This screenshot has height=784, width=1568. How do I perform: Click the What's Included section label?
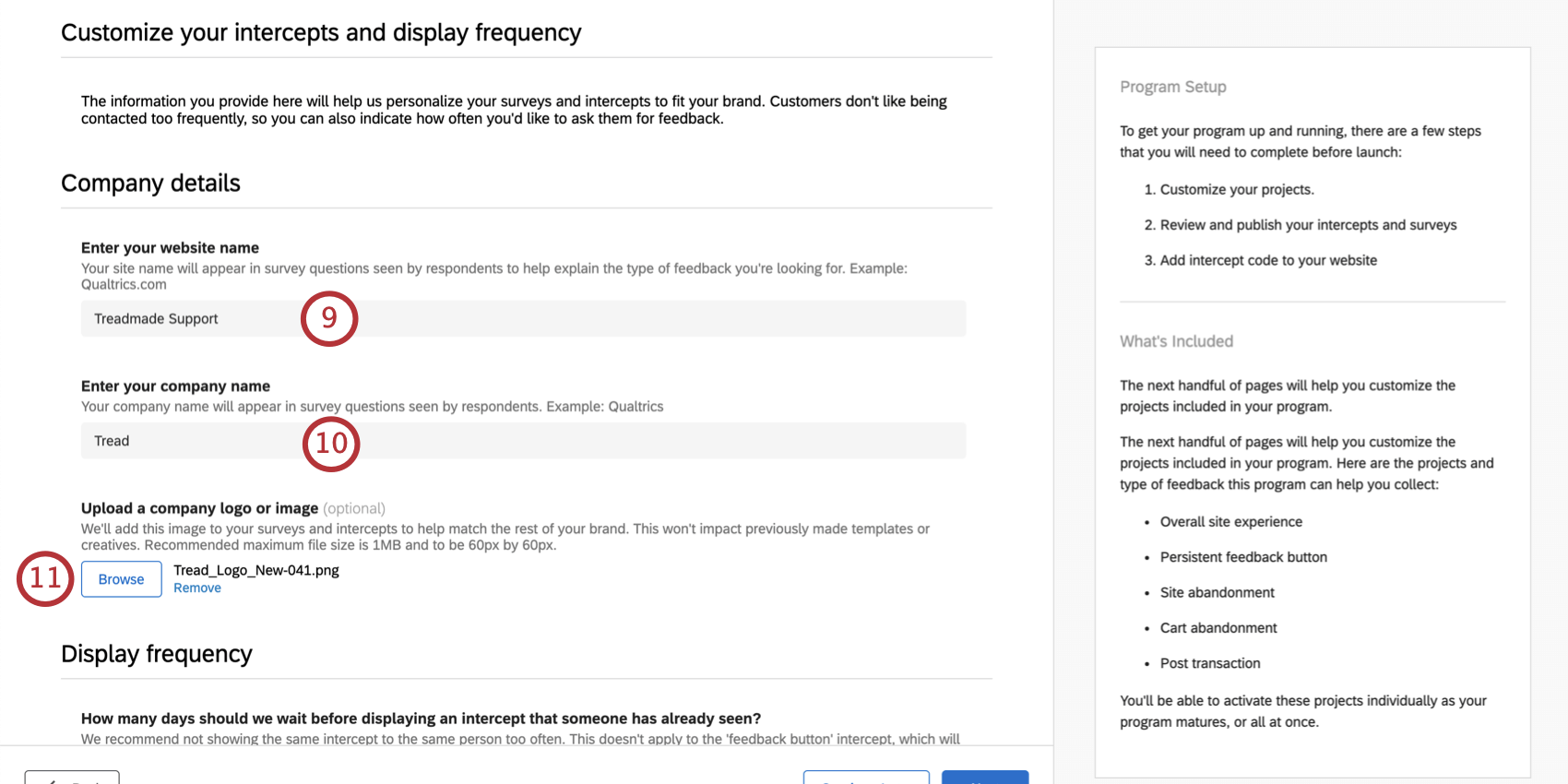1176,340
